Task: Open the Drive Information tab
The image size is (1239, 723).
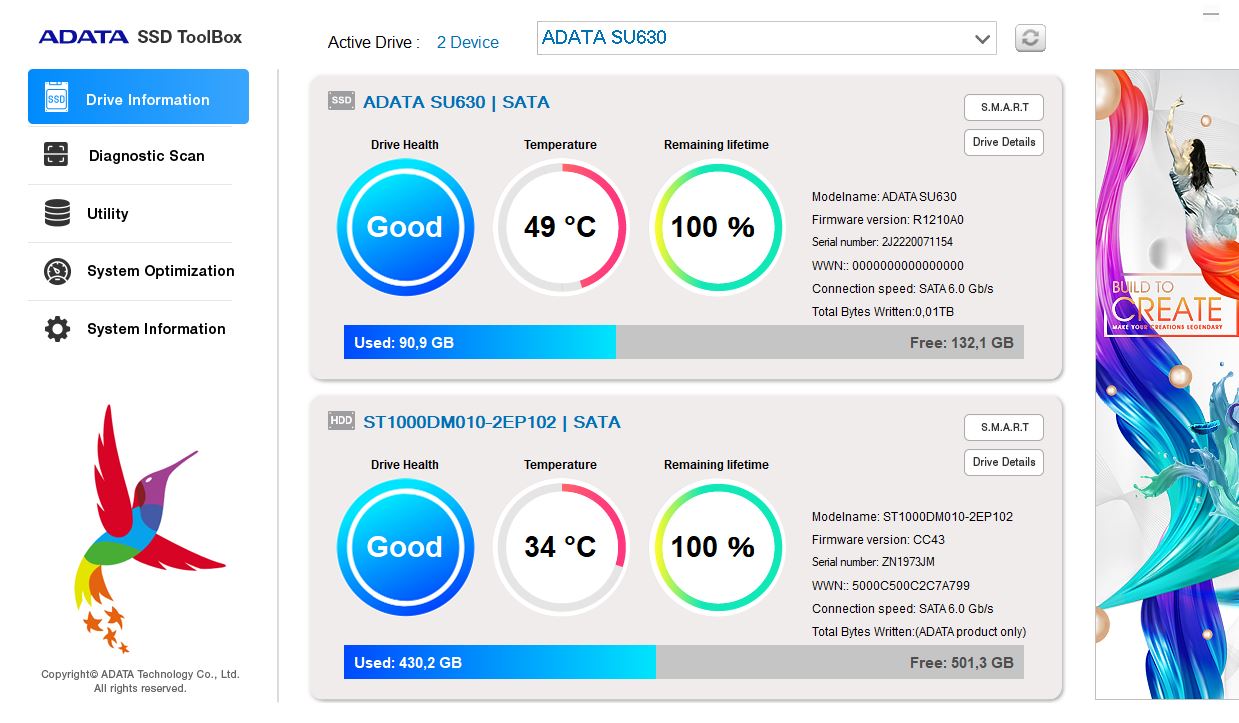Action: (x=138, y=97)
